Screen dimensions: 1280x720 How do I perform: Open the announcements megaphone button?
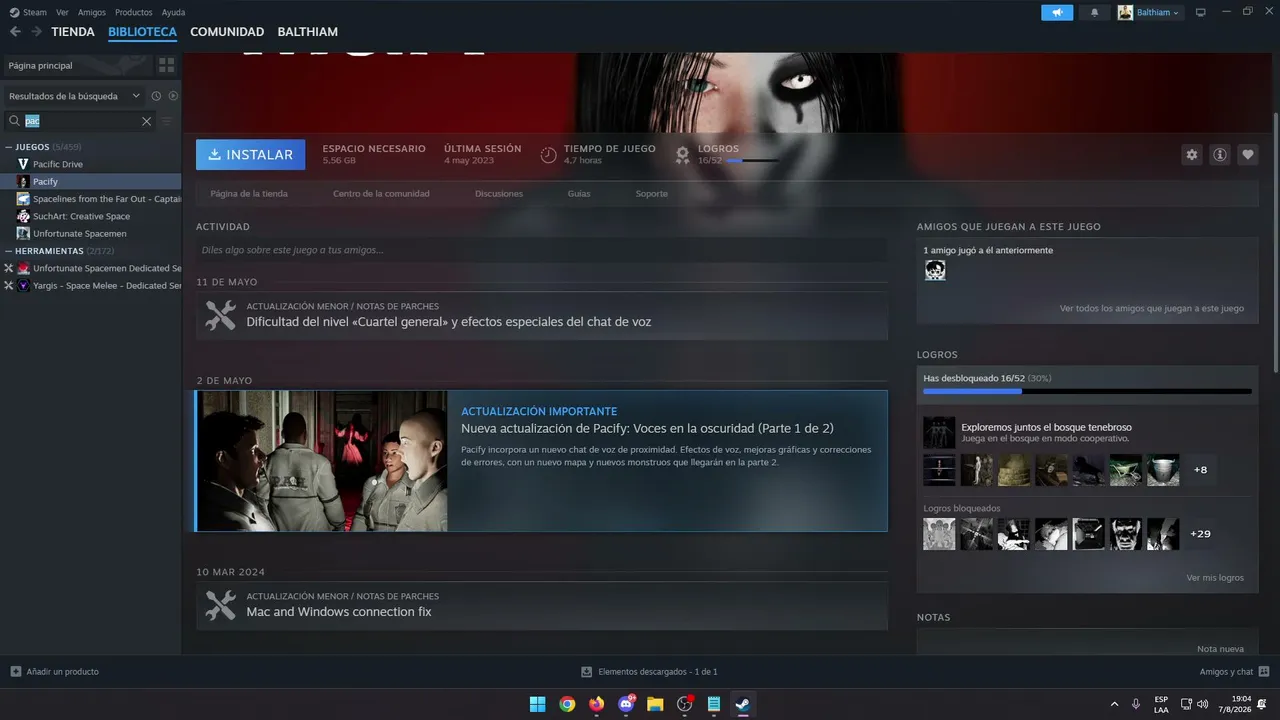click(1056, 12)
